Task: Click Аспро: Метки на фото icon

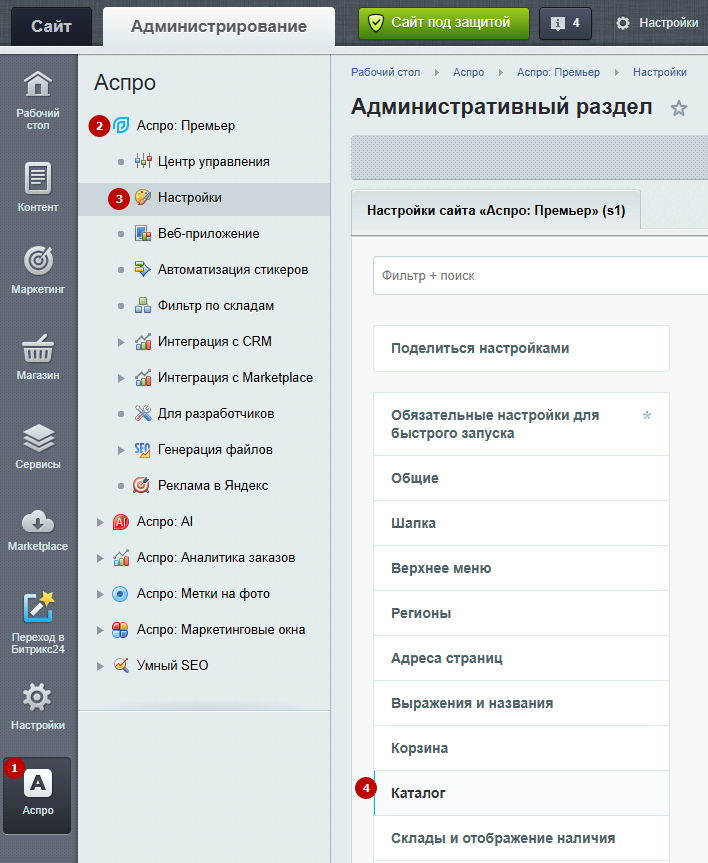Action: pyautogui.click(x=120, y=594)
